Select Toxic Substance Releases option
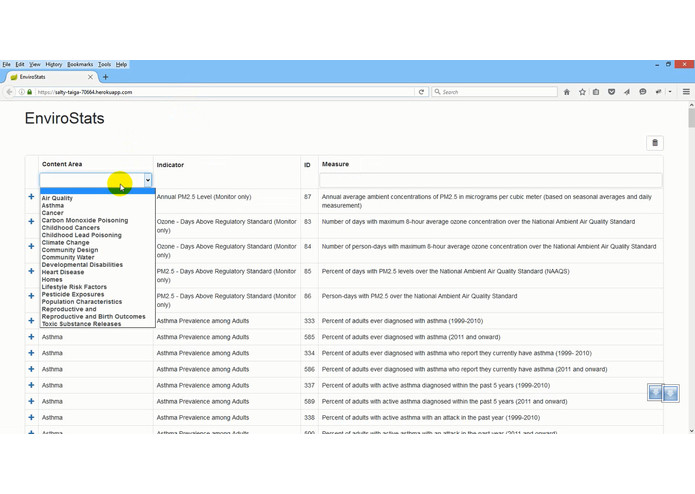The height and width of the screenshot is (494, 695). click(98, 324)
